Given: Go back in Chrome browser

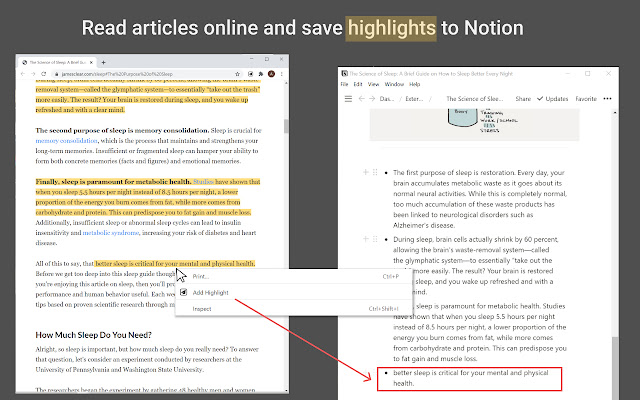Looking at the screenshot, I should coord(23,74).
